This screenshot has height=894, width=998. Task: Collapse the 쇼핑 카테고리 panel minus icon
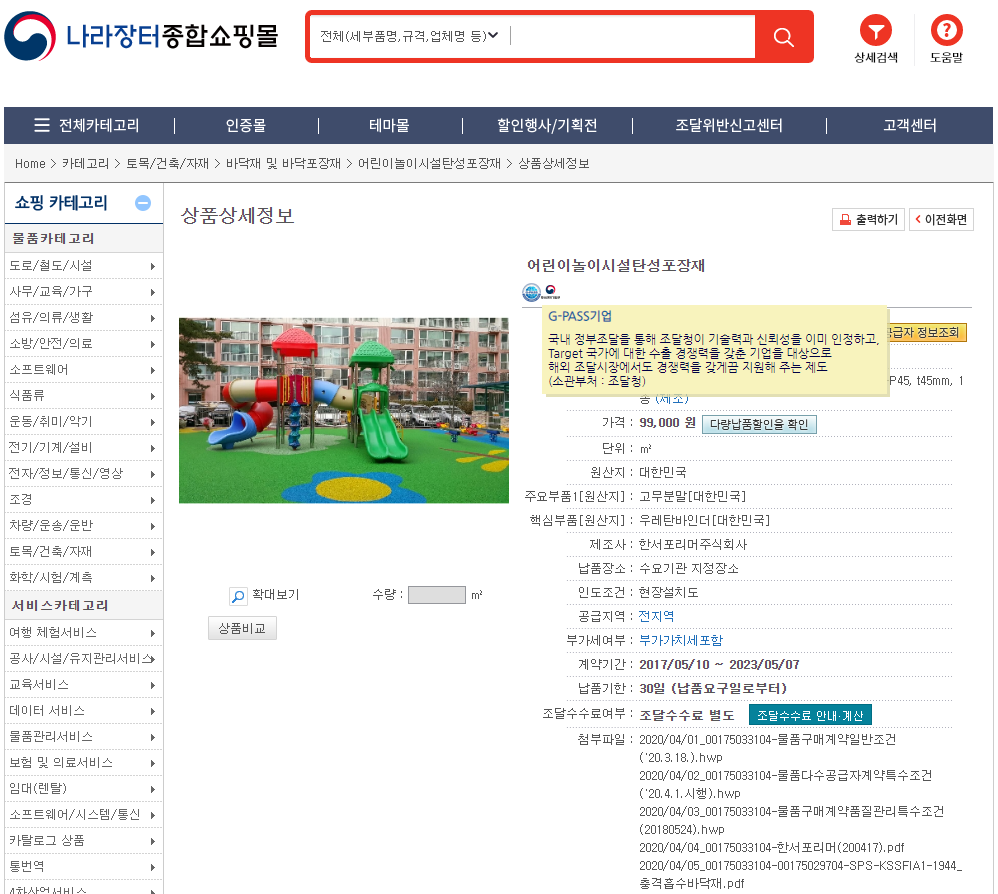pyautogui.click(x=143, y=203)
